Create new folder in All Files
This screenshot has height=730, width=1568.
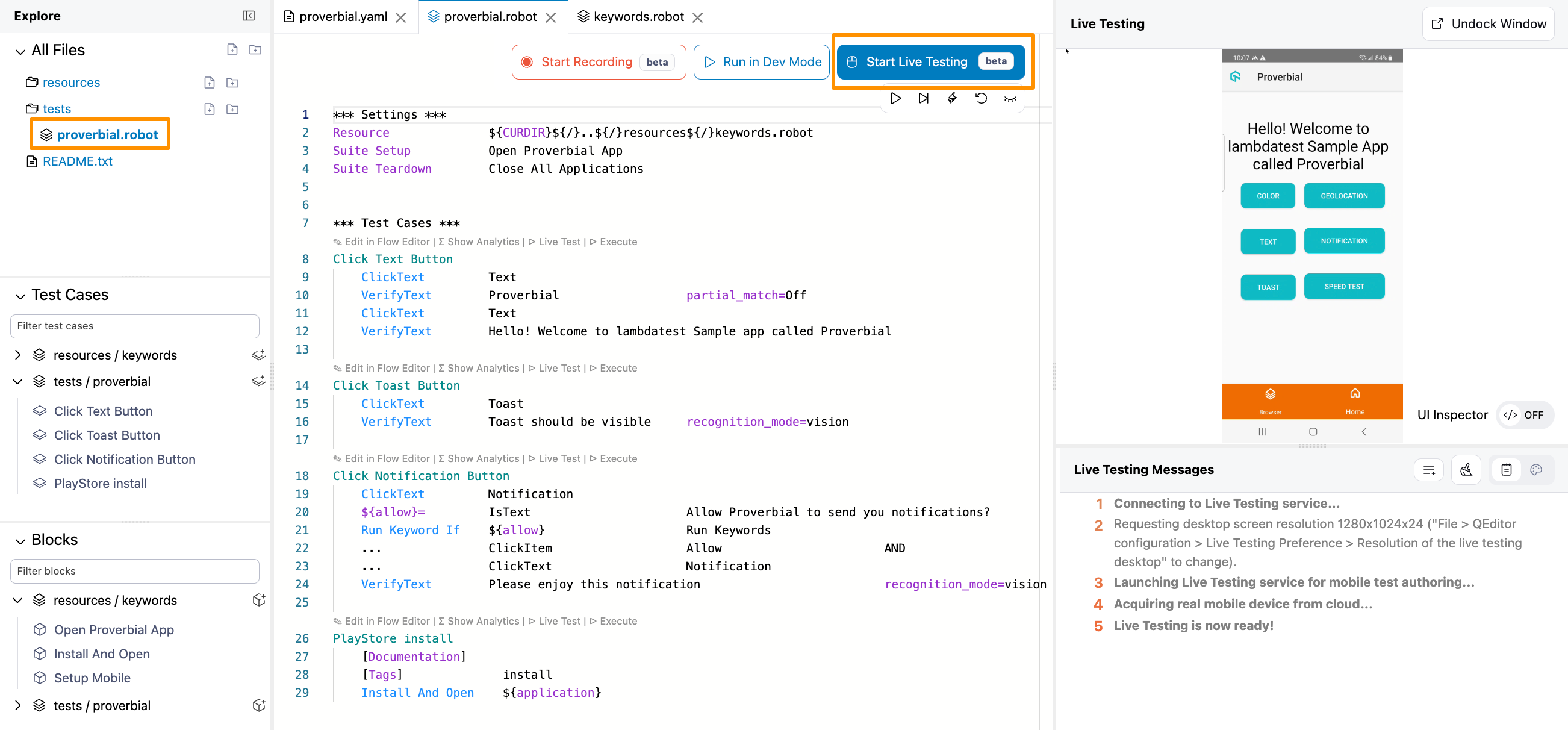(255, 50)
